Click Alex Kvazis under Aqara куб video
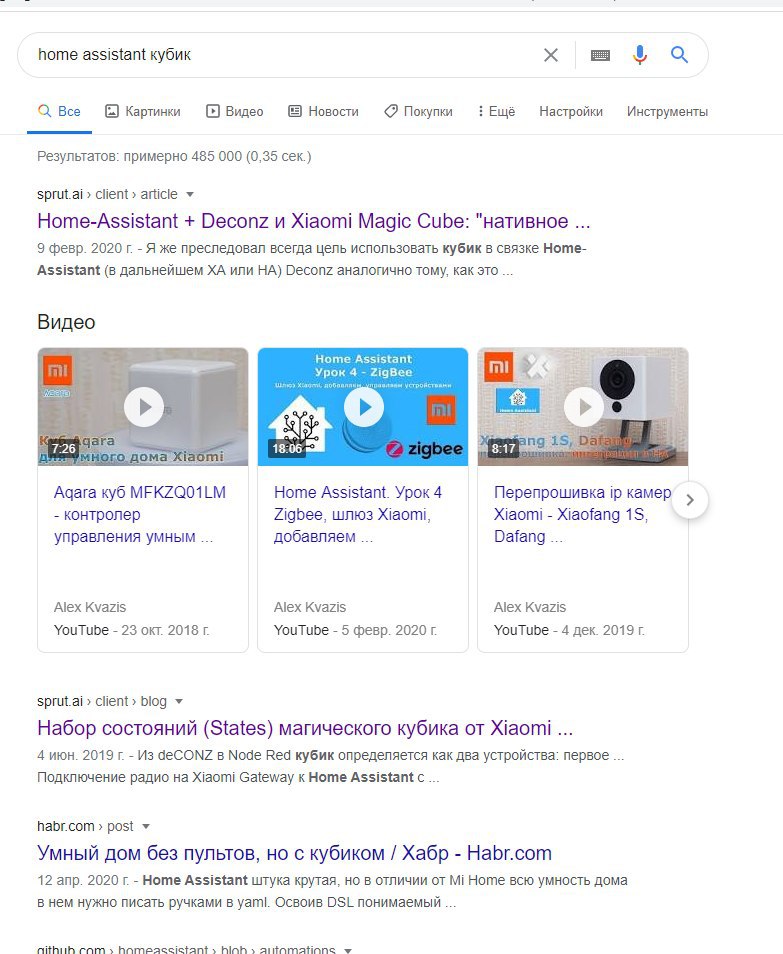This screenshot has height=954, width=783. (90, 607)
